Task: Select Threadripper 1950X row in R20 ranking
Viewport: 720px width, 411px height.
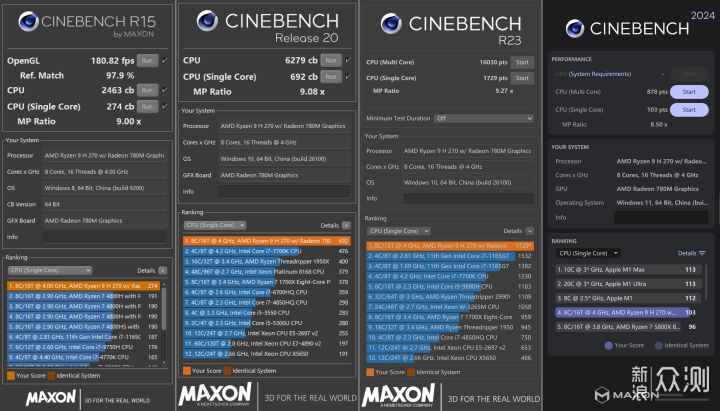Action: pos(267,261)
